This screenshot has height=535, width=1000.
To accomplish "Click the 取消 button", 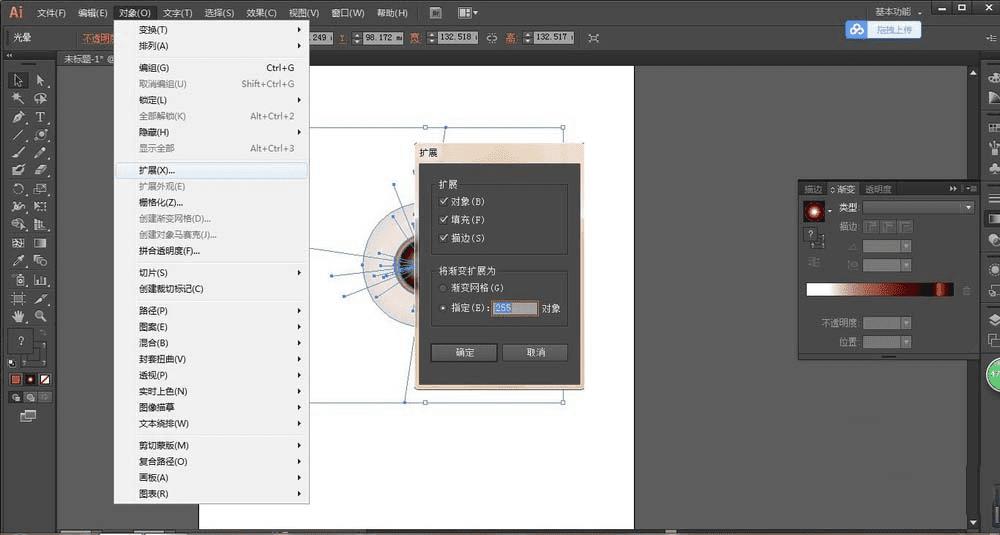I will pos(537,352).
